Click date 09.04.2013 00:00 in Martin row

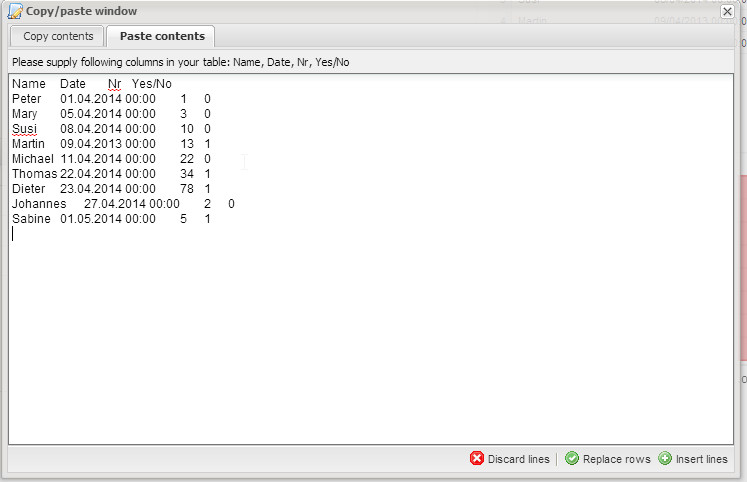108,144
